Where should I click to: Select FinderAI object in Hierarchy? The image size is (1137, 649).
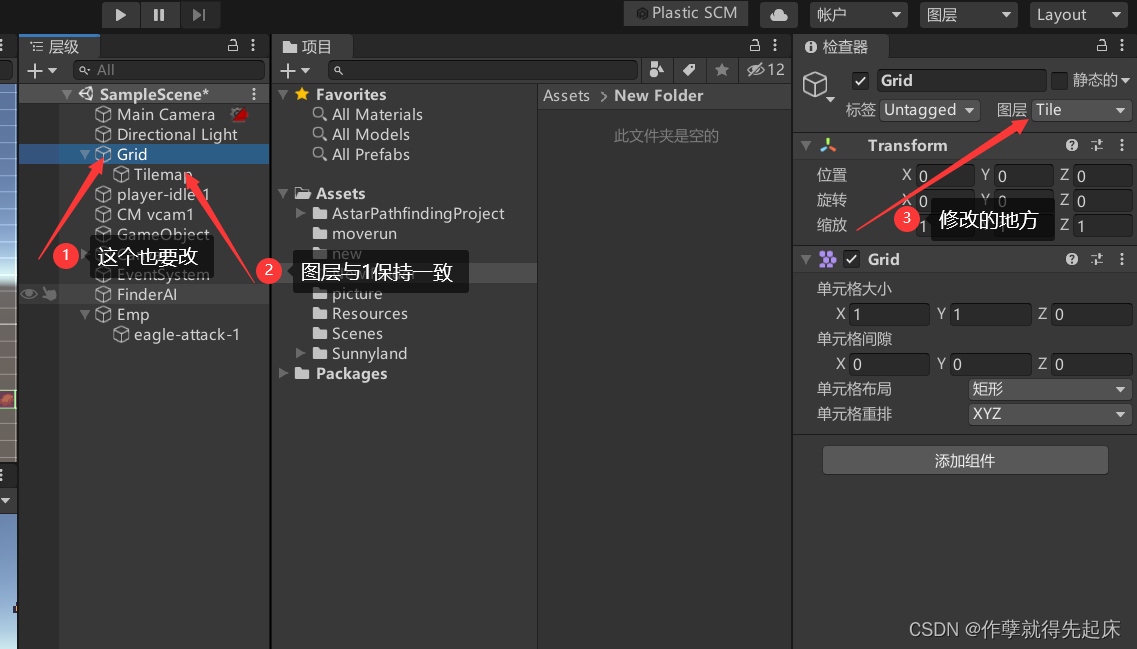(146, 294)
